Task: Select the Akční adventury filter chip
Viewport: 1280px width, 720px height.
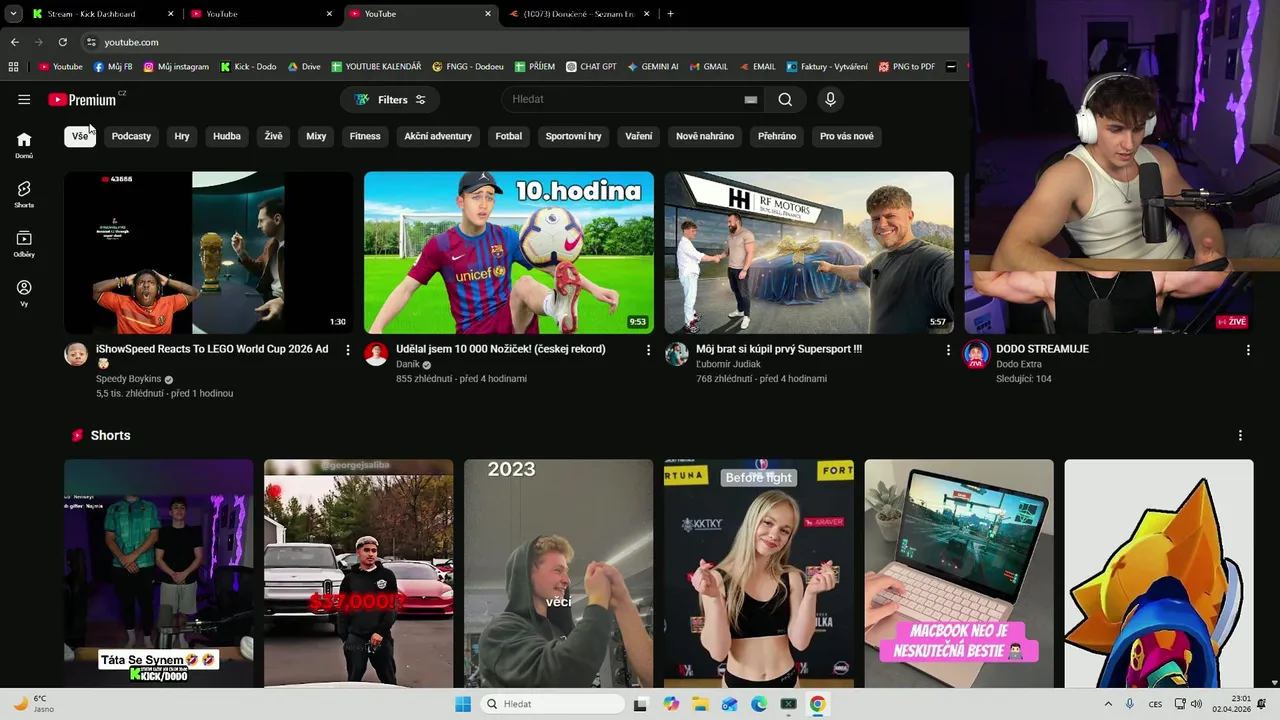Action: pyautogui.click(x=438, y=136)
